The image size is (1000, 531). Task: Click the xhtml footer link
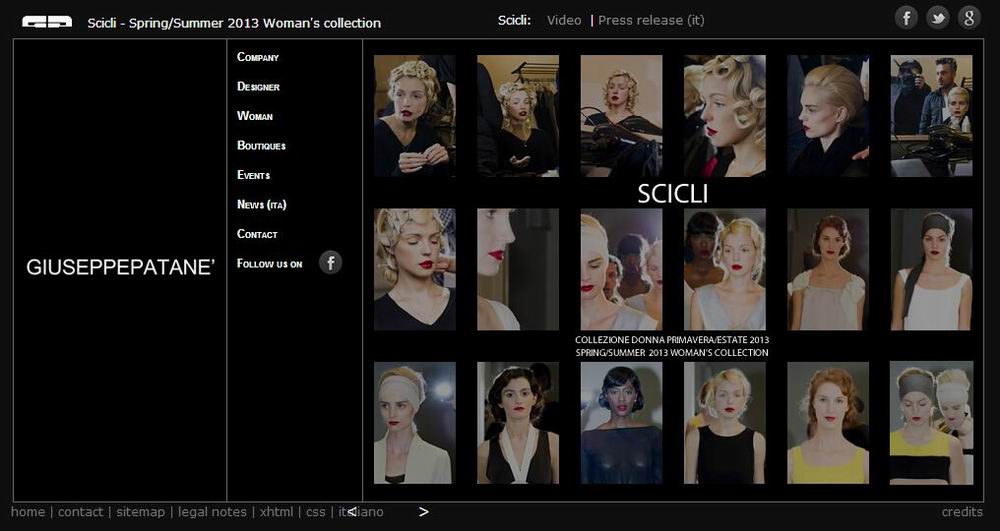[277, 512]
